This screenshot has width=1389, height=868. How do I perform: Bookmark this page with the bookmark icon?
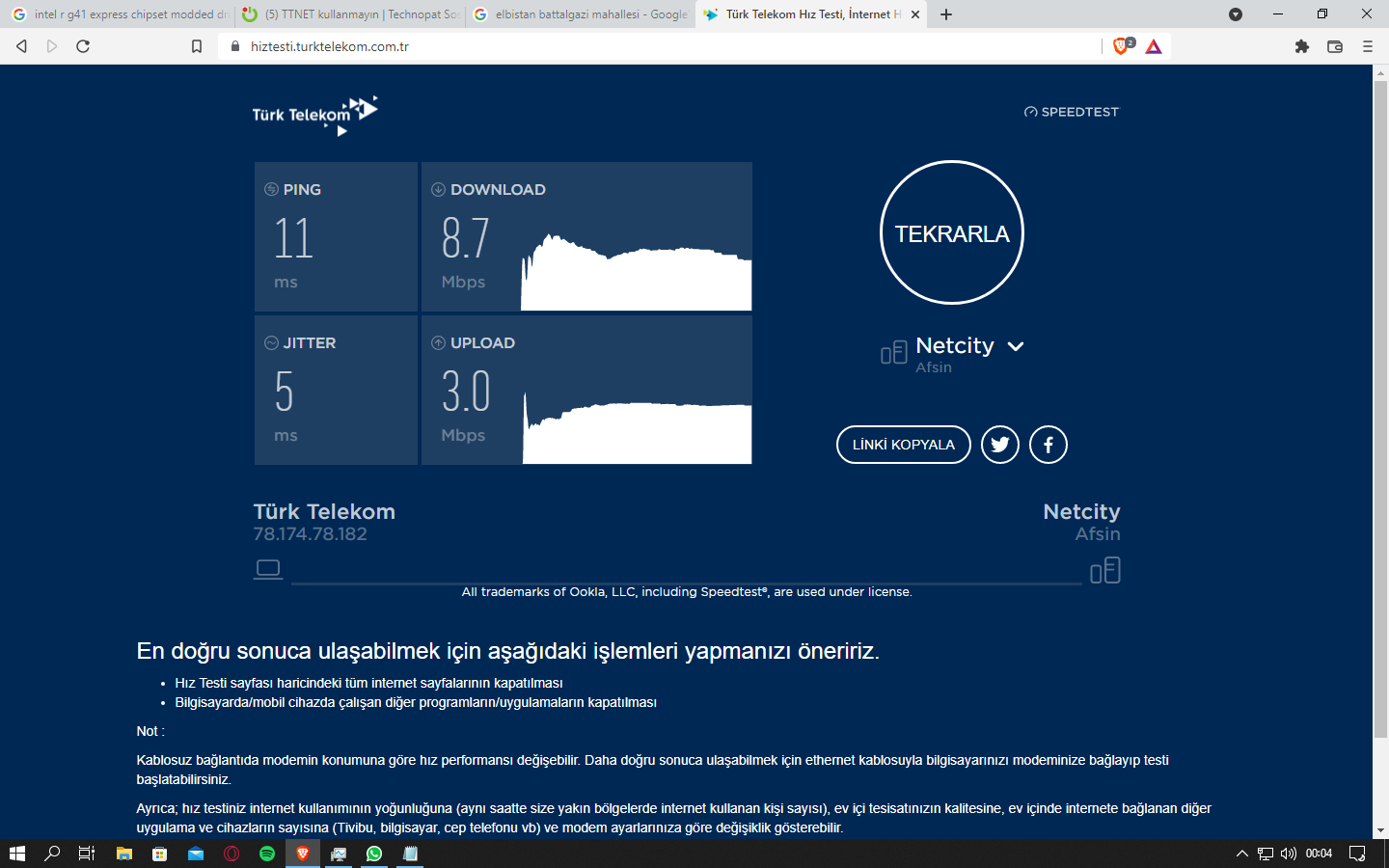pyautogui.click(x=197, y=46)
